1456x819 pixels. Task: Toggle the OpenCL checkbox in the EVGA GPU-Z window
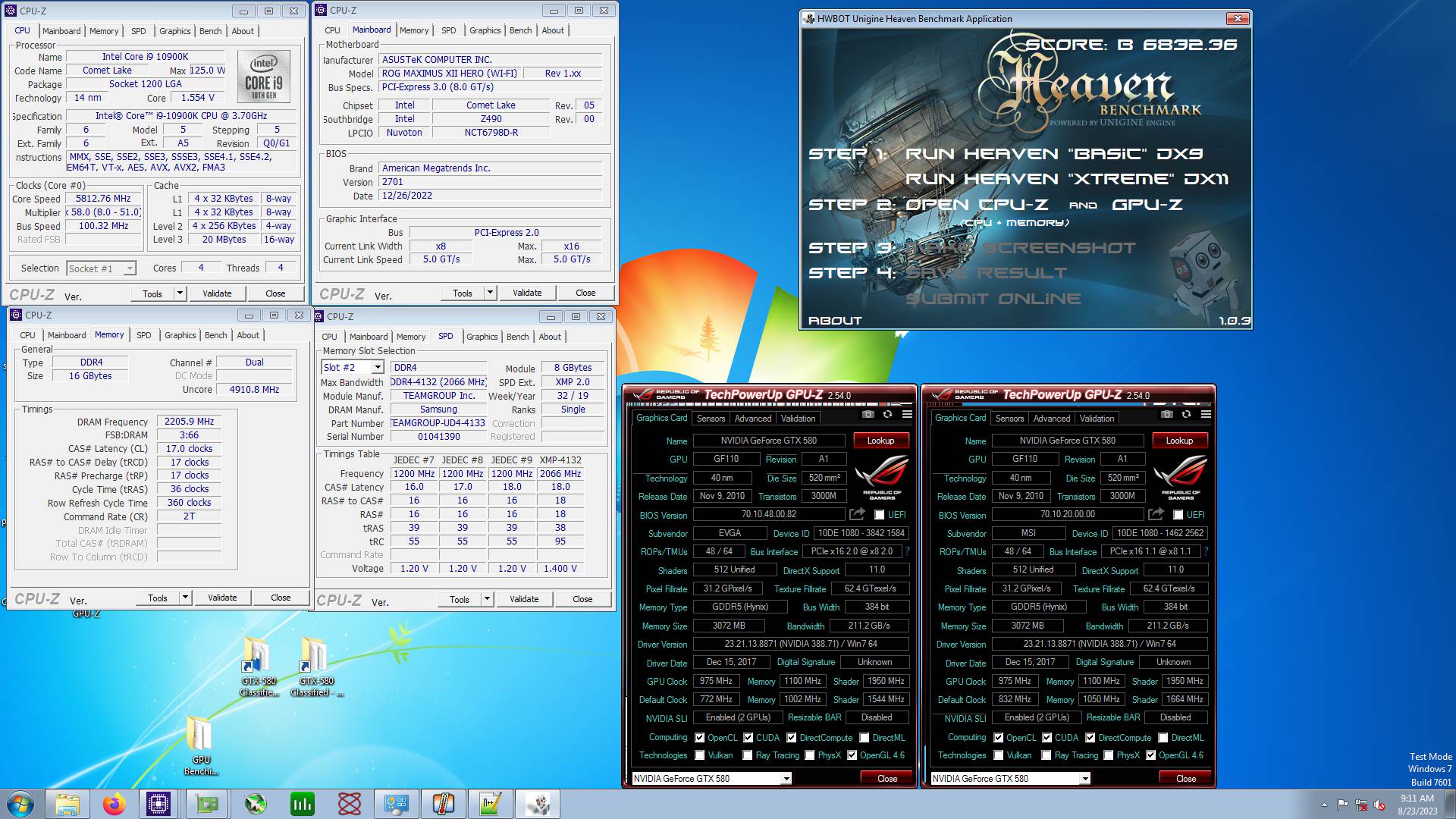tap(700, 737)
